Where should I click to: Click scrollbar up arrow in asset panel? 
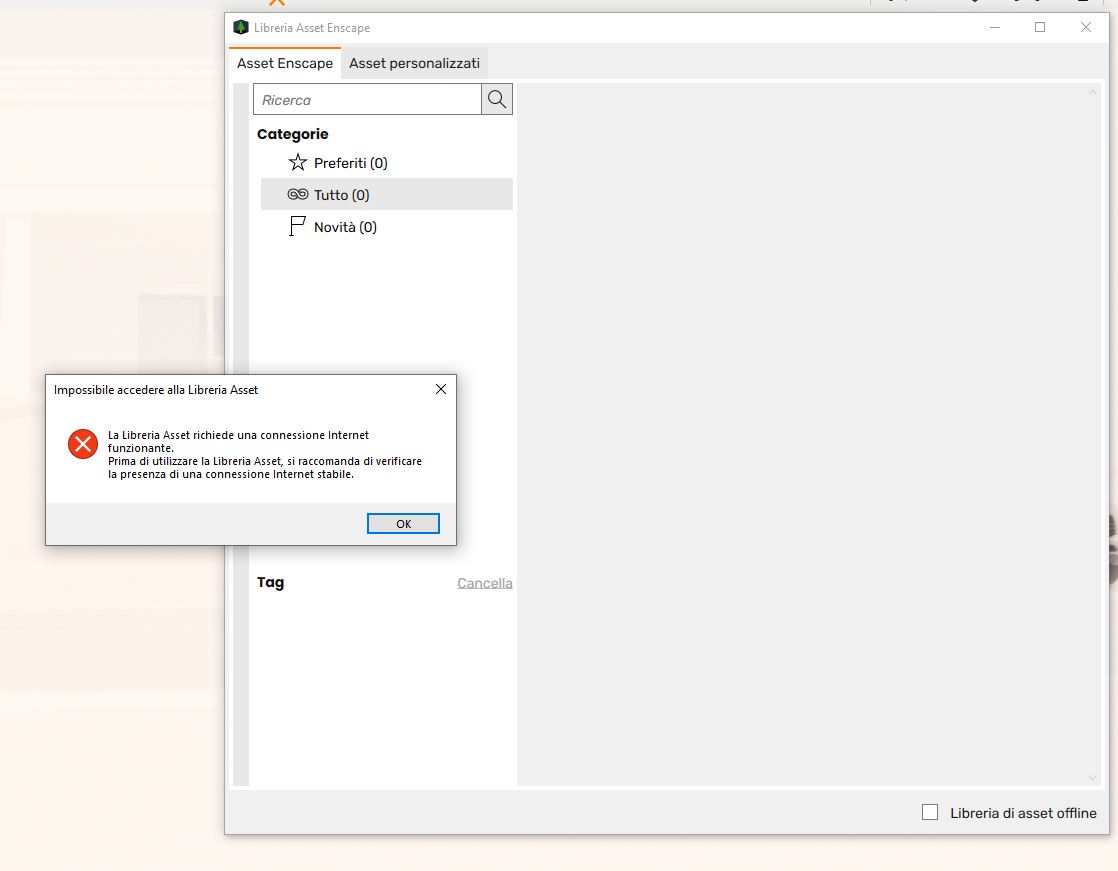pos(1092,93)
